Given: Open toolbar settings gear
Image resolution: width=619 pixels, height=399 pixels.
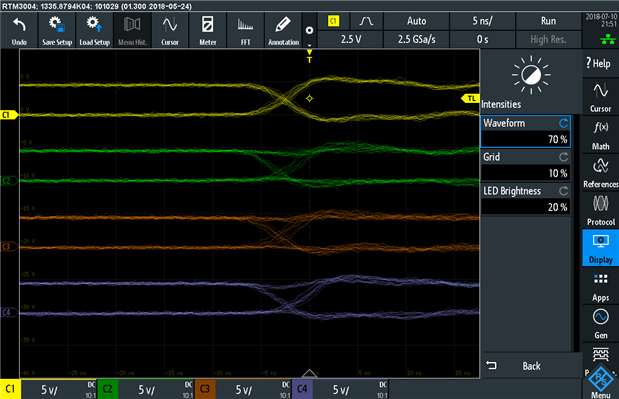Looking at the screenshot, I should [x=310, y=31].
